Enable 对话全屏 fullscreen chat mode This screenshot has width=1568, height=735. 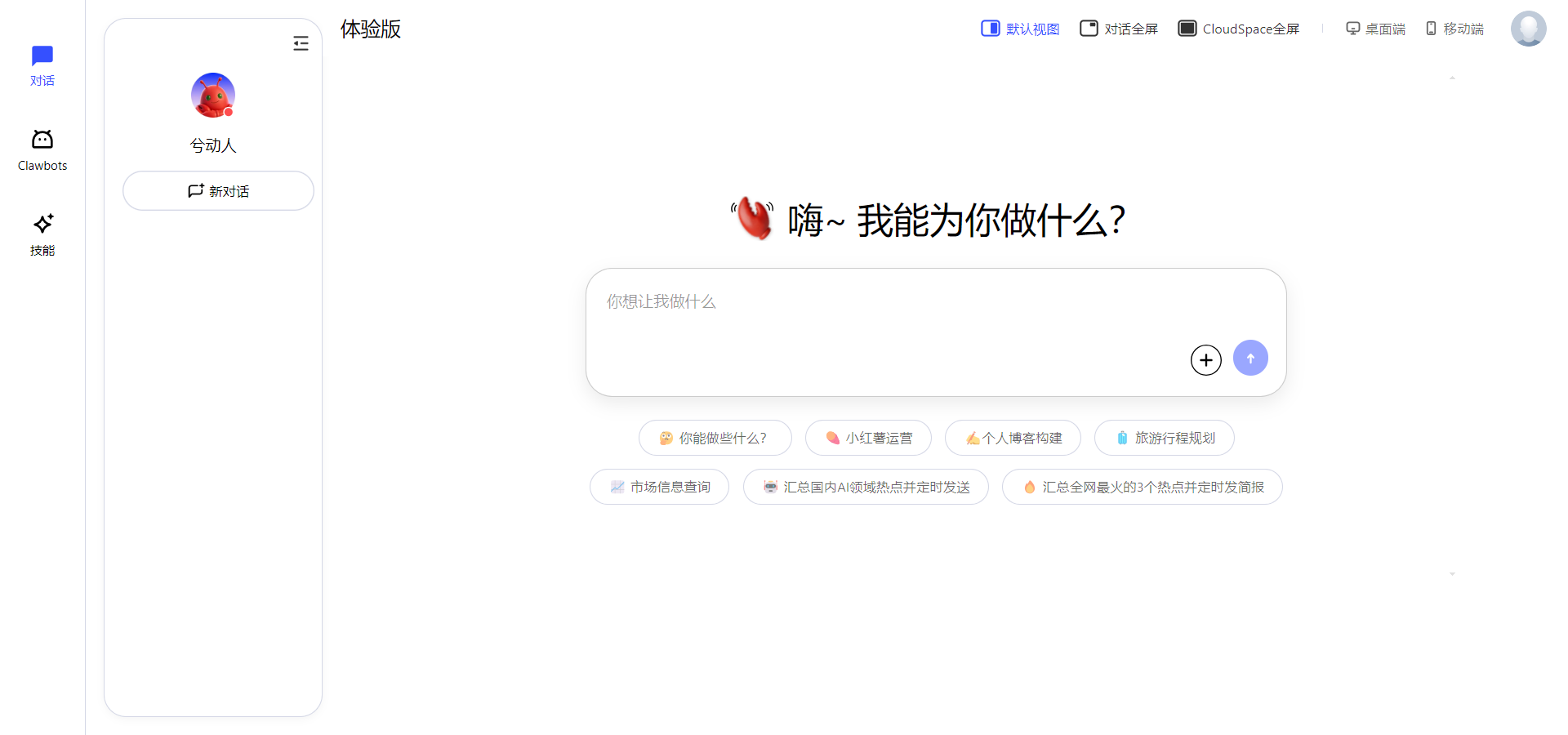[1118, 28]
